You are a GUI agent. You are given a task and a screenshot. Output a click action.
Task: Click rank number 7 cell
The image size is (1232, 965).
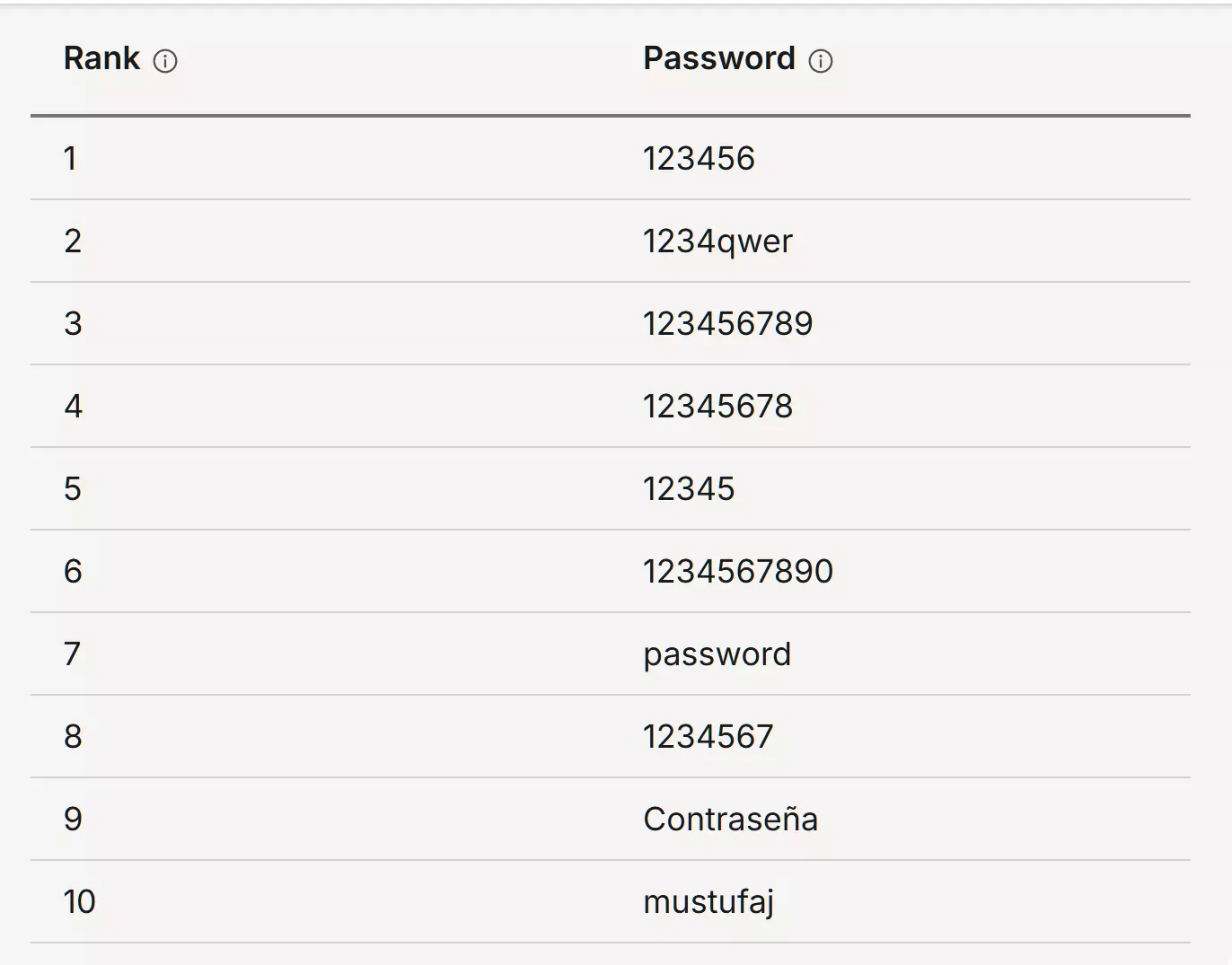click(73, 654)
